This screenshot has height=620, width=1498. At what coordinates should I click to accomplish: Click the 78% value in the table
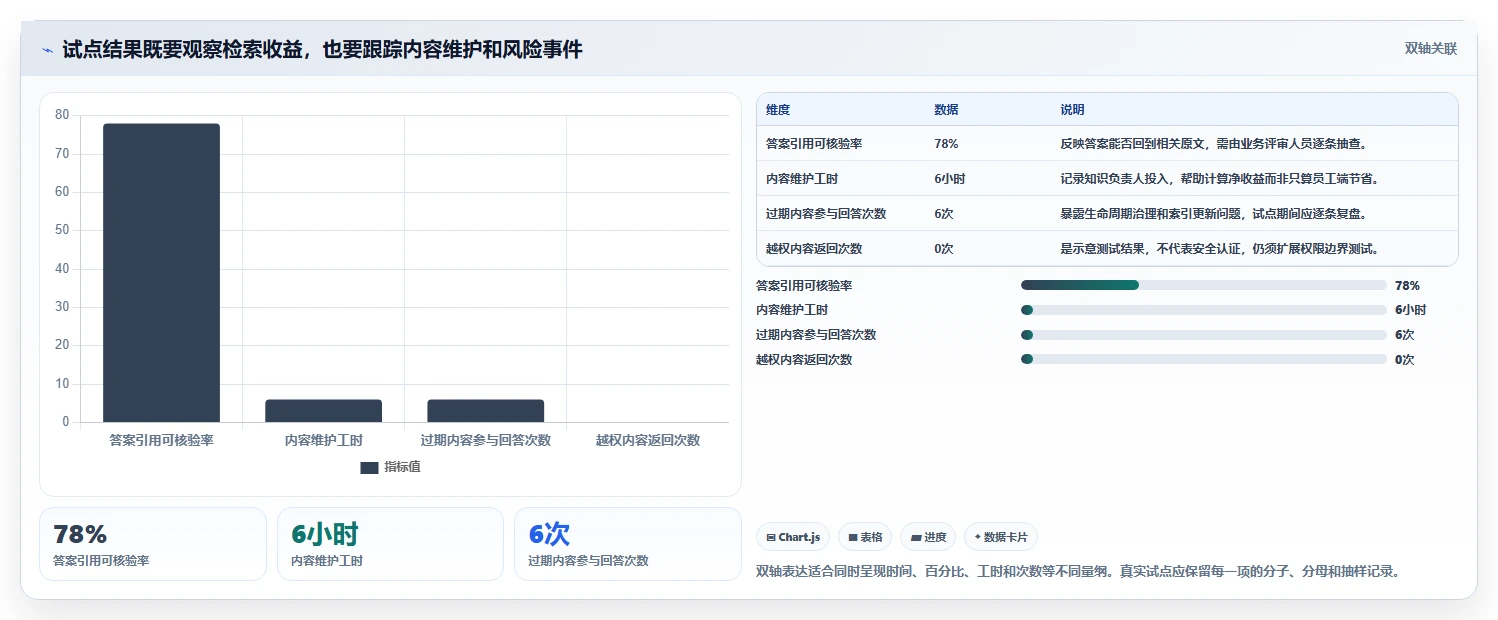click(946, 144)
